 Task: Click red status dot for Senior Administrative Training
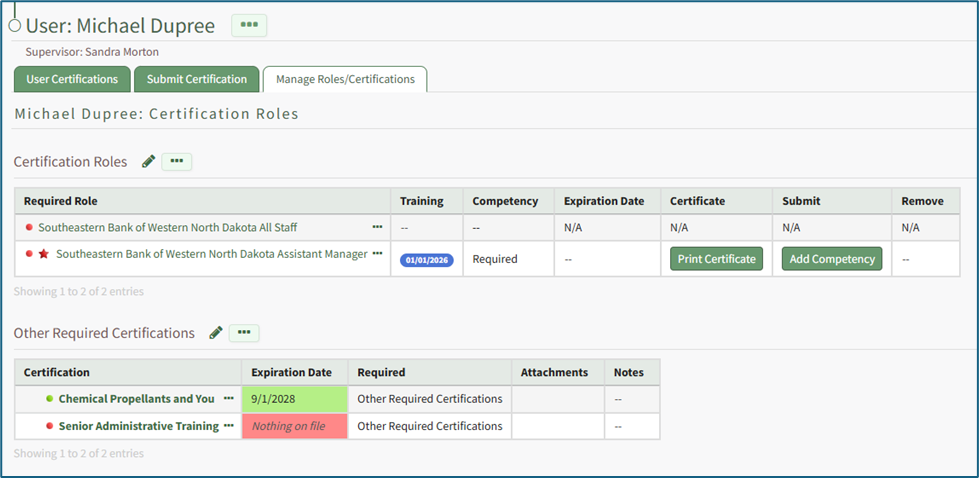49,426
